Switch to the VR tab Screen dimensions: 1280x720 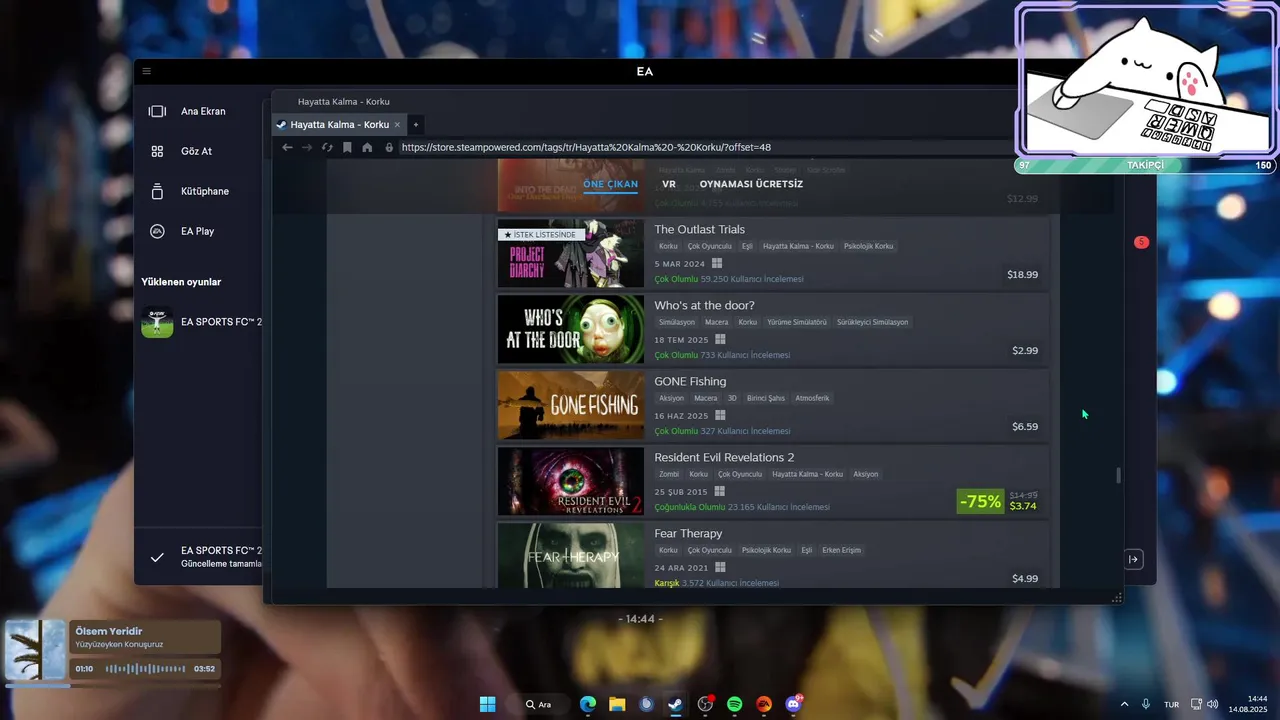[x=669, y=184]
